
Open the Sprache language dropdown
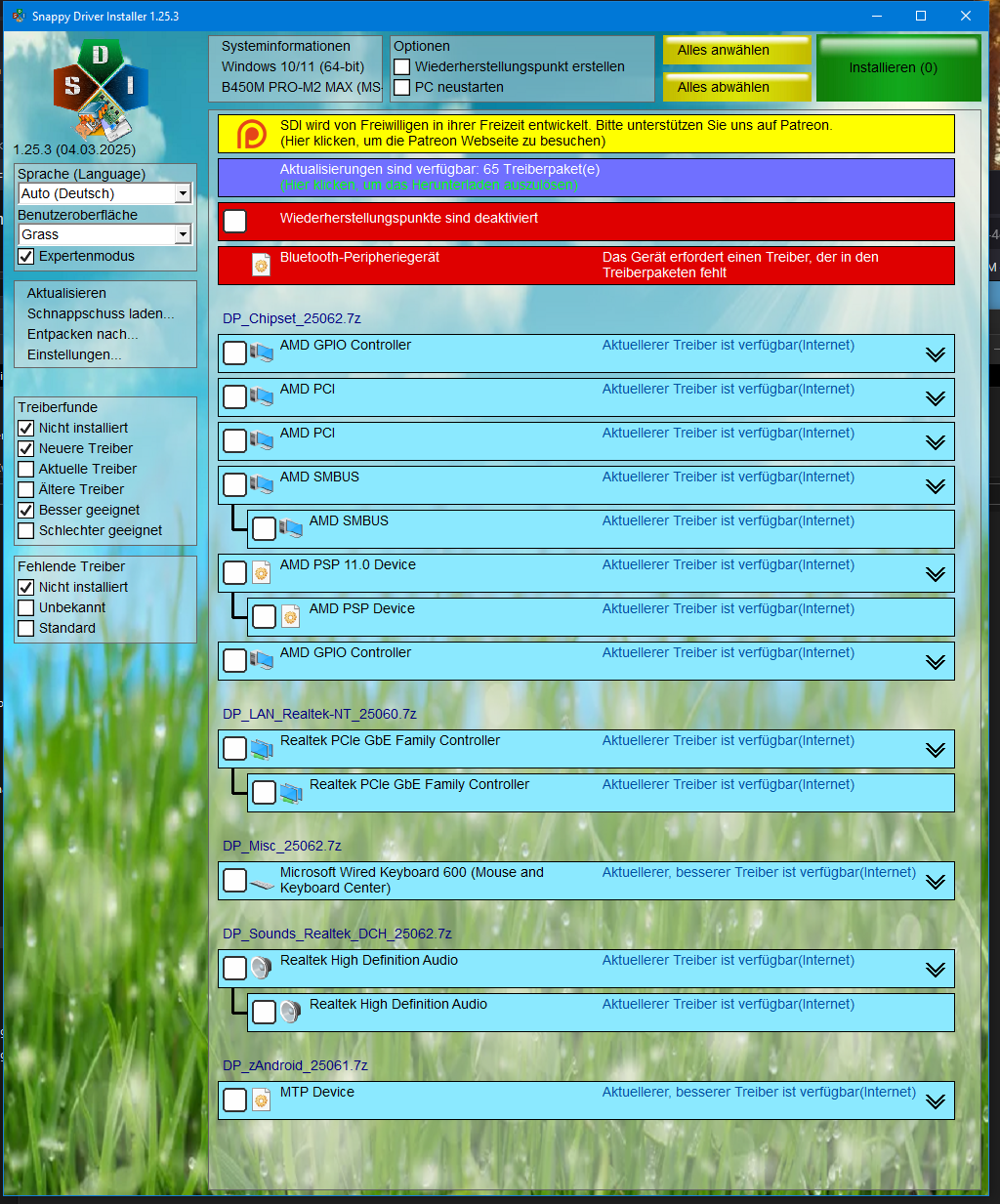[x=183, y=193]
